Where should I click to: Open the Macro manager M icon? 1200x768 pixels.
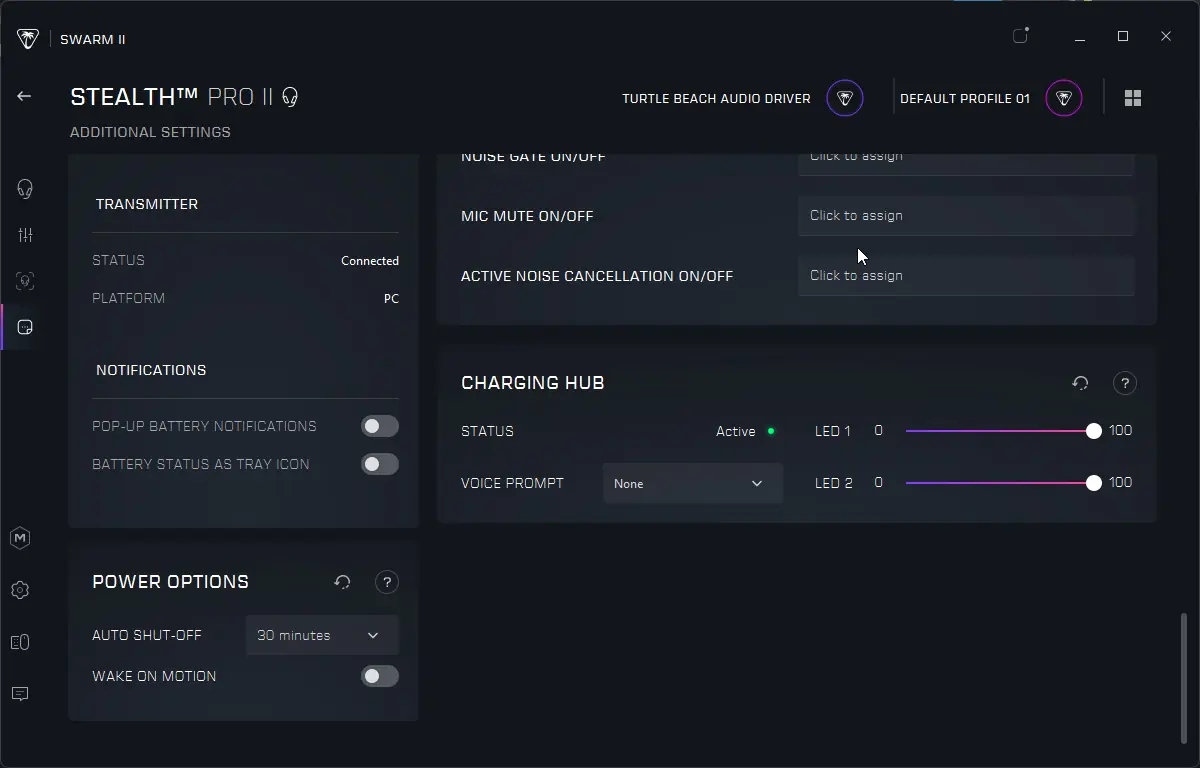pyautogui.click(x=20, y=538)
